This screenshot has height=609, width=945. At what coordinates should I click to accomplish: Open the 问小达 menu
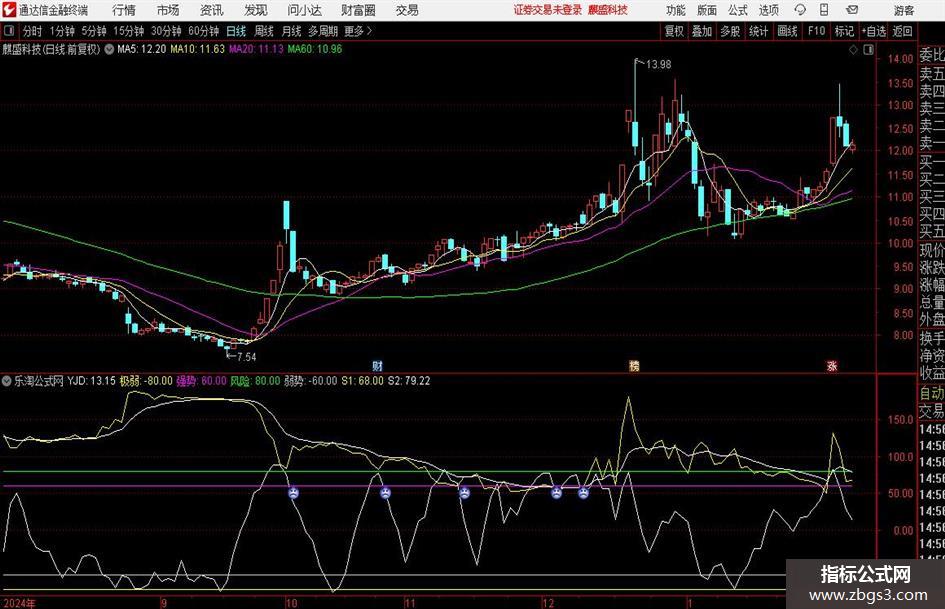(304, 10)
